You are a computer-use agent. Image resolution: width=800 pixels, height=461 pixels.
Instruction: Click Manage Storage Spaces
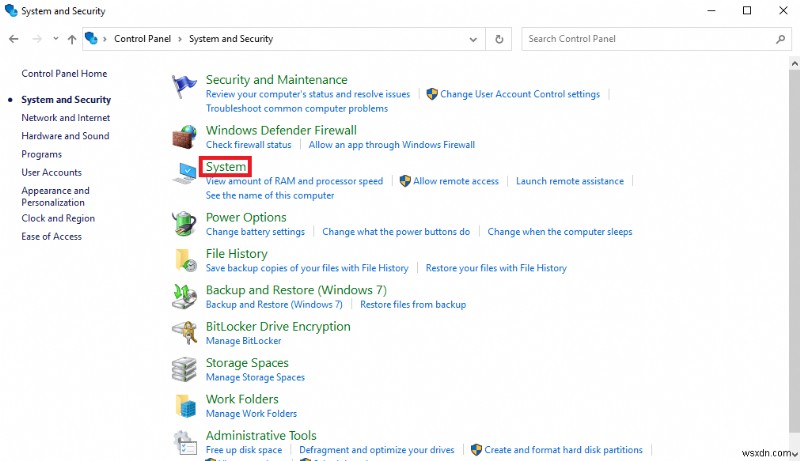(255, 377)
